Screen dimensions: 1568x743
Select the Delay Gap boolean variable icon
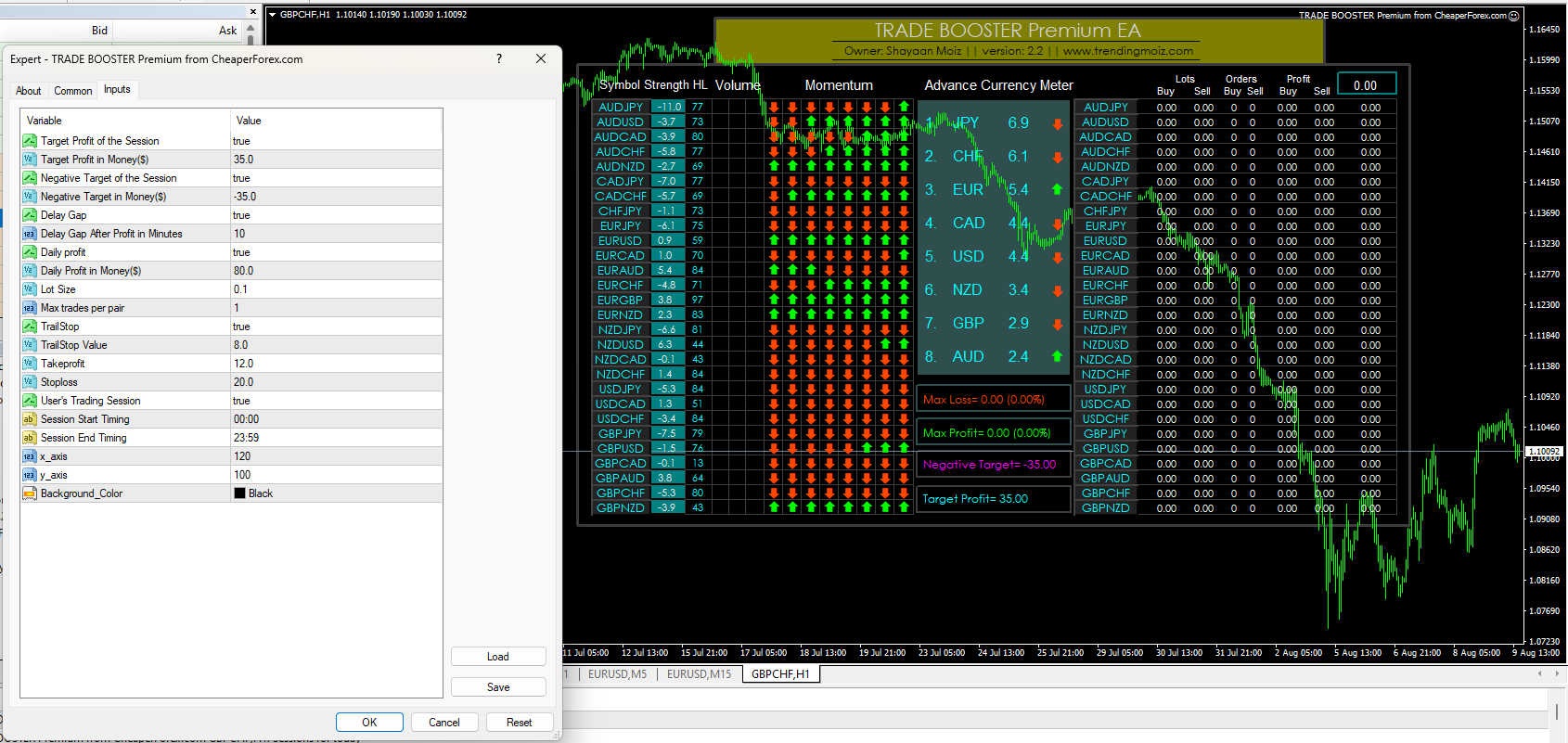tap(30, 215)
